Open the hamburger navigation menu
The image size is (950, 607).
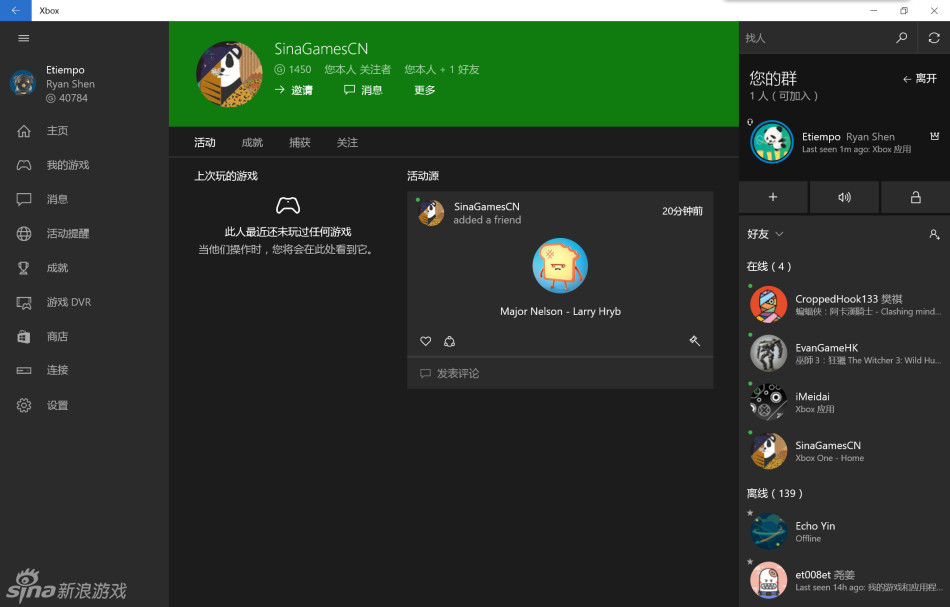coord(24,38)
